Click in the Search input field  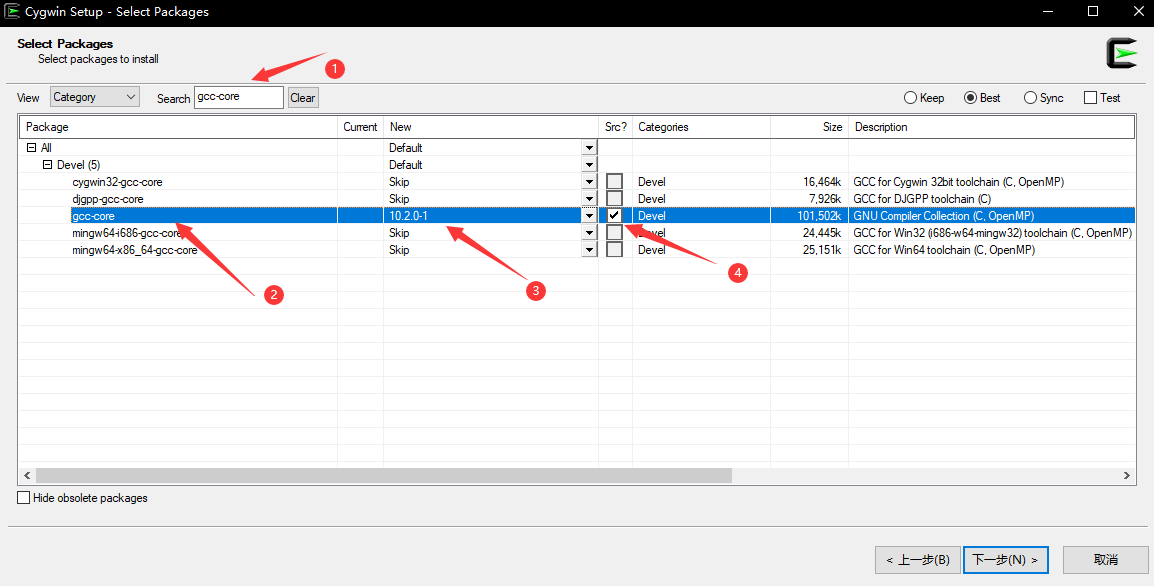point(238,97)
